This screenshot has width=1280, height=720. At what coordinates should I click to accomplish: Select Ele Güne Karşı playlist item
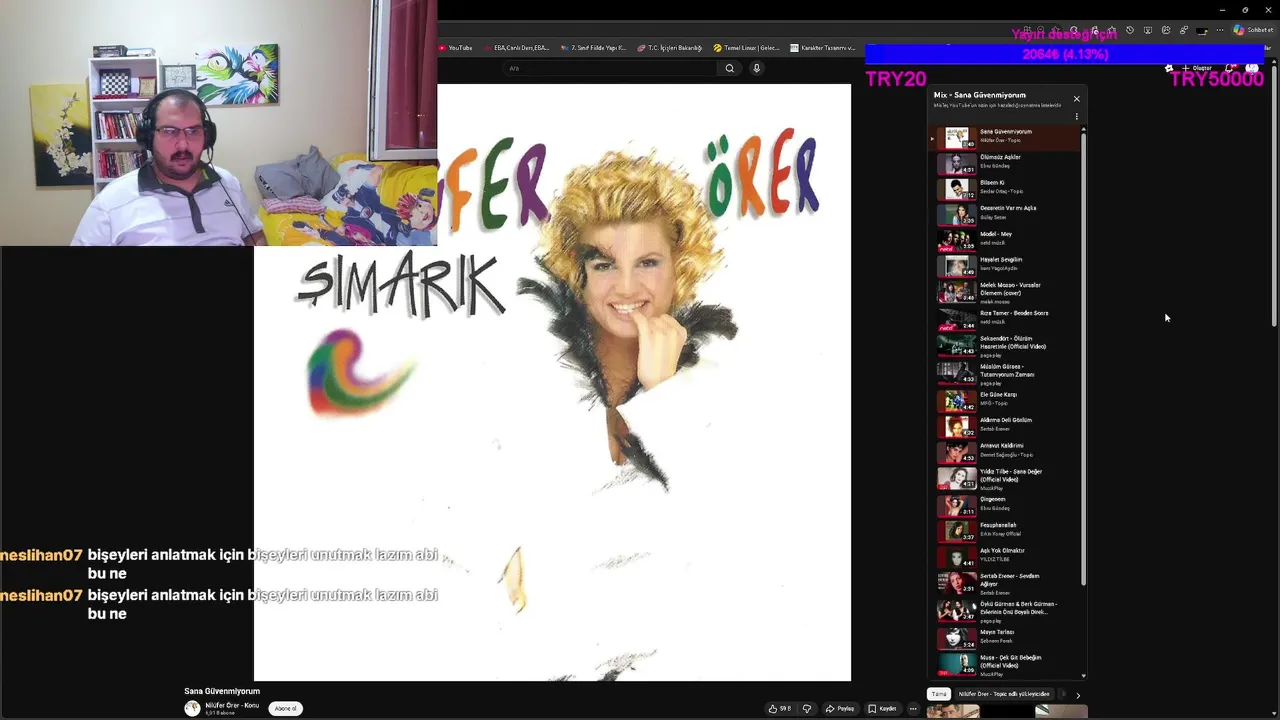pos(1005,399)
